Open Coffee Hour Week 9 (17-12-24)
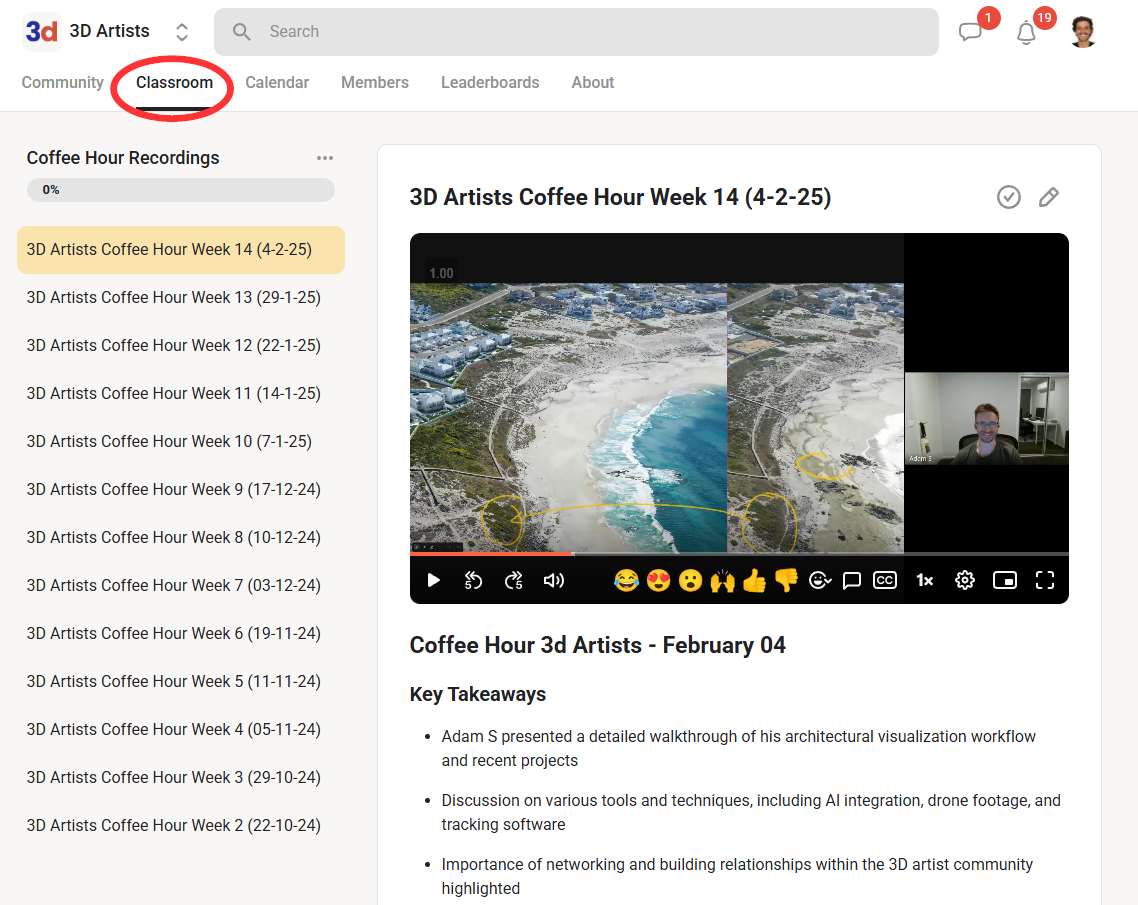 [x=174, y=489]
